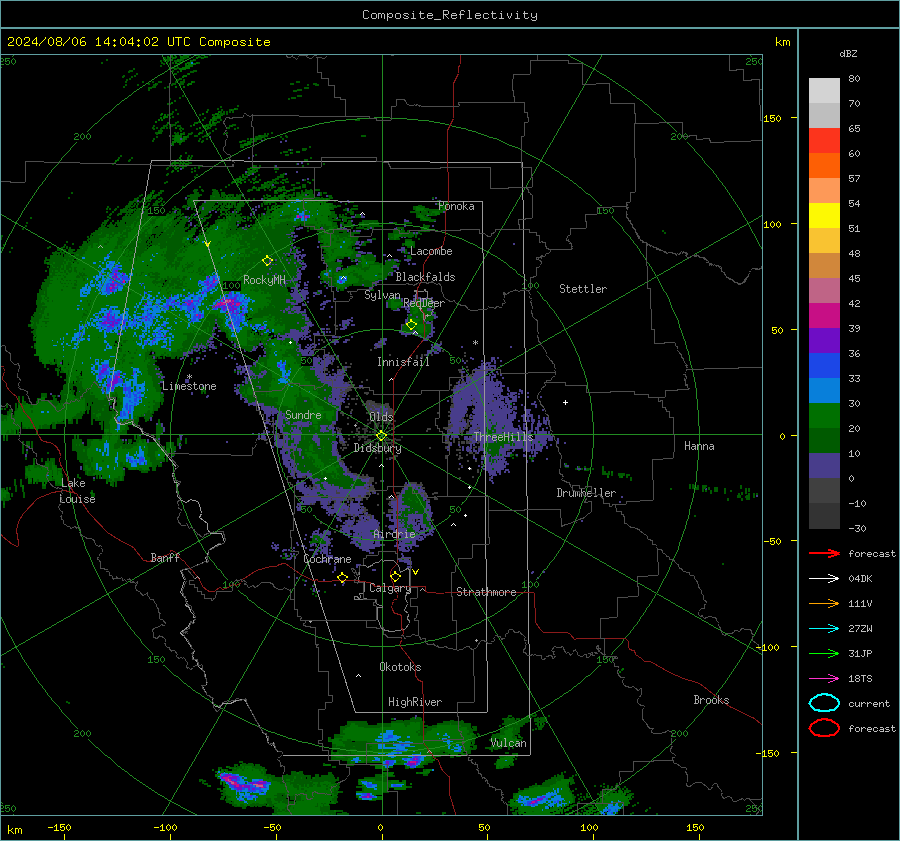Click the Calgary city label
900x841 pixels.
[390, 588]
